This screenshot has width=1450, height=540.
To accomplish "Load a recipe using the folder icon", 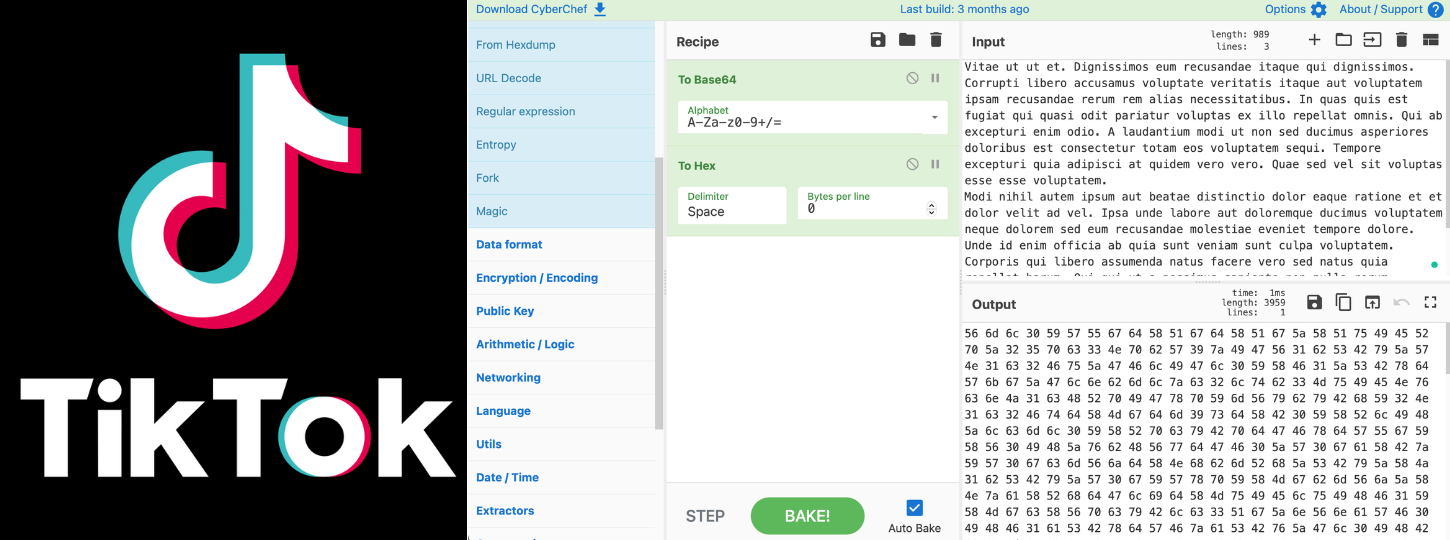I will point(907,40).
